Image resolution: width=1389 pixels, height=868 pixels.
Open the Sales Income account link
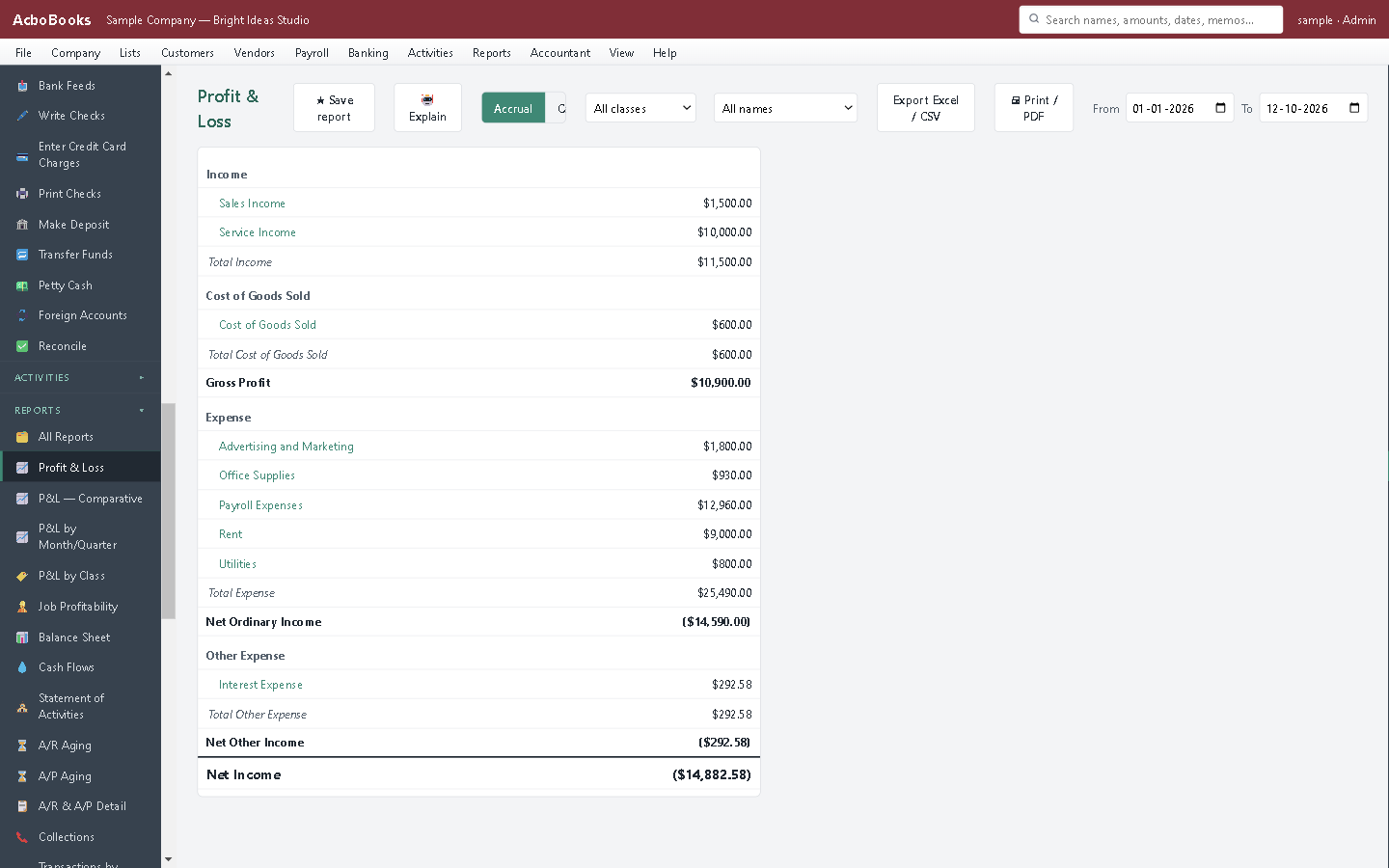[252, 203]
